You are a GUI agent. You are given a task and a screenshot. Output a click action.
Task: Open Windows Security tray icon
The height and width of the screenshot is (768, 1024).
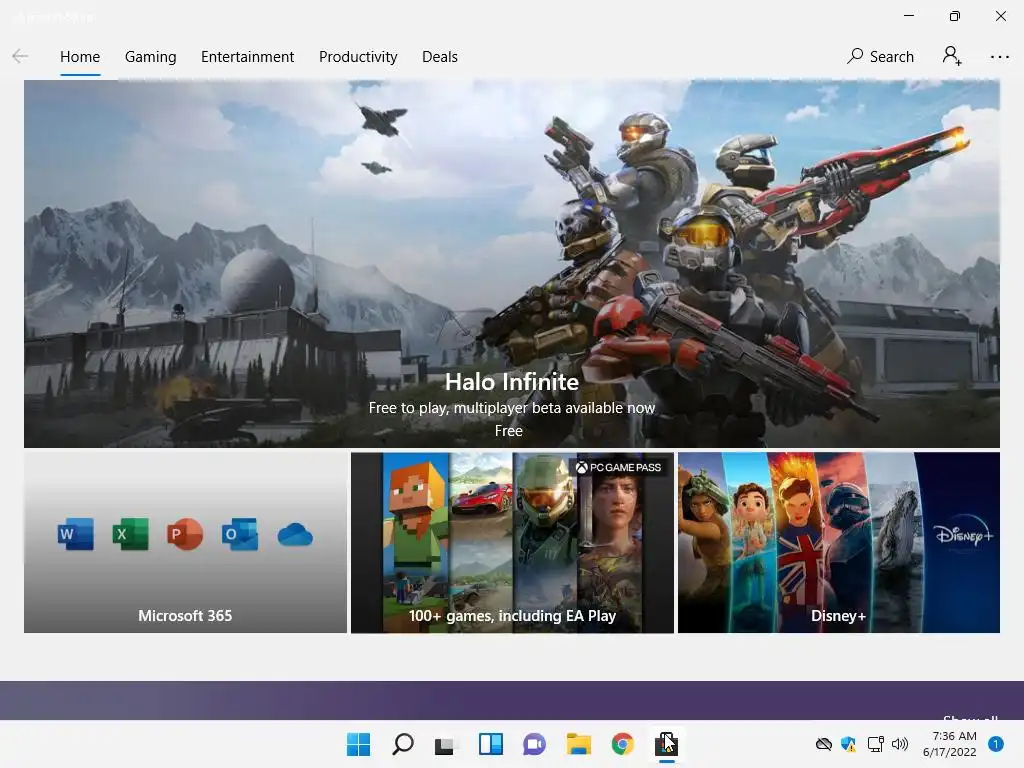[848, 744]
